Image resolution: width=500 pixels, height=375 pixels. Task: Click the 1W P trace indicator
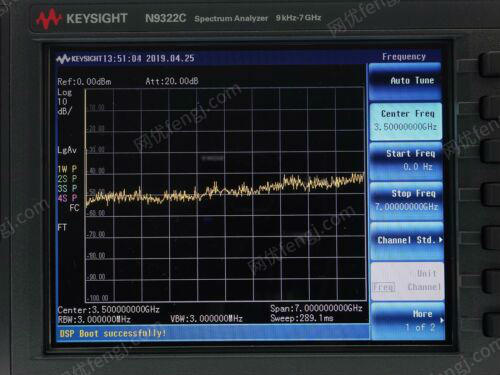(x=67, y=169)
